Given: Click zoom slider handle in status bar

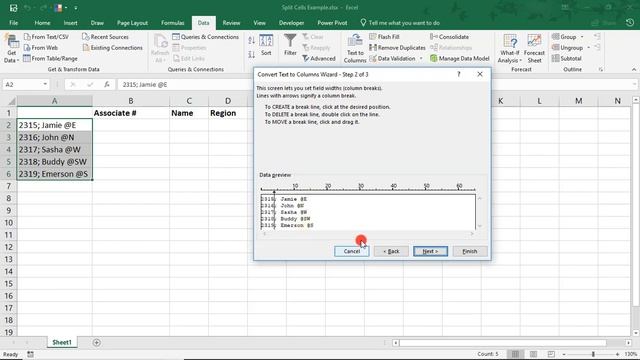Looking at the screenshot, I should 593,354.
